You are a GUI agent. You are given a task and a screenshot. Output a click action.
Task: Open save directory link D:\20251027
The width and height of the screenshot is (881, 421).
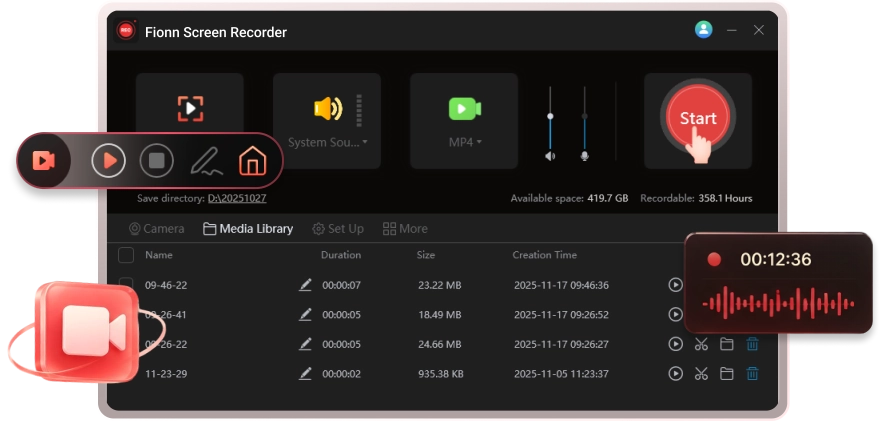(x=237, y=198)
